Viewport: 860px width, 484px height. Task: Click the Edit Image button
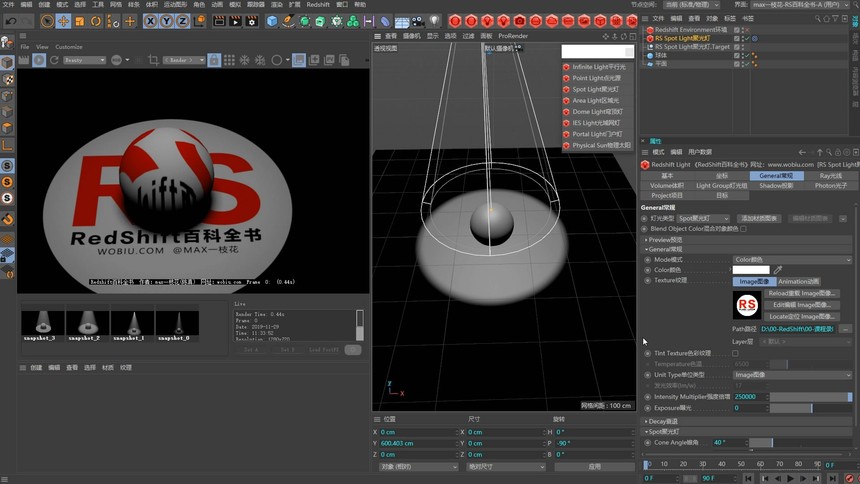click(x=801, y=305)
